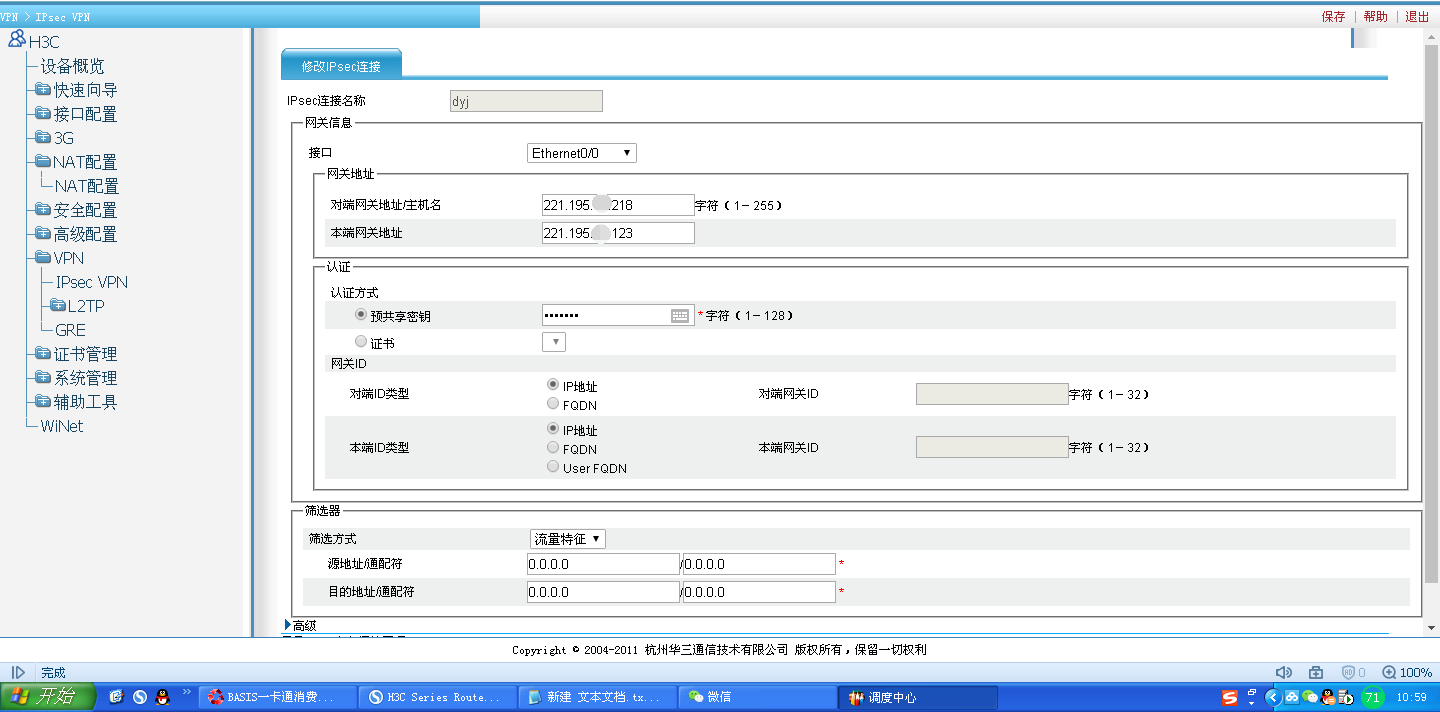Click the H3C root node icon
The image size is (1440, 712).
[17, 39]
